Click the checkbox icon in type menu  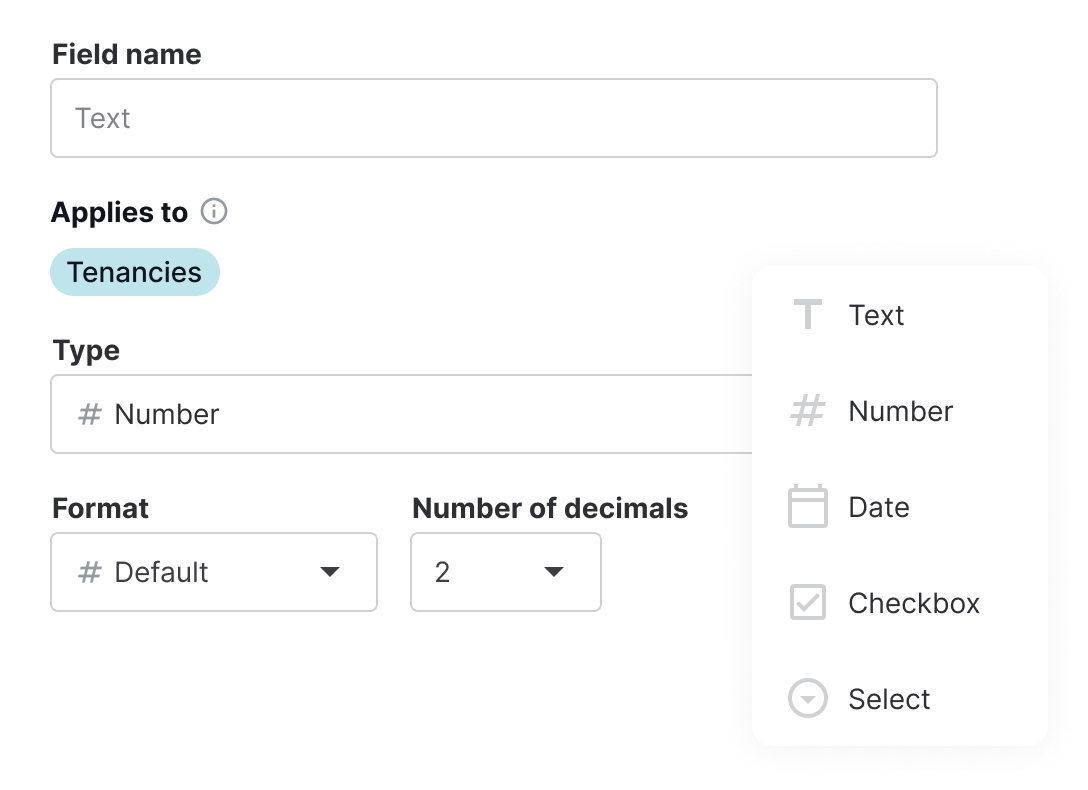(807, 603)
